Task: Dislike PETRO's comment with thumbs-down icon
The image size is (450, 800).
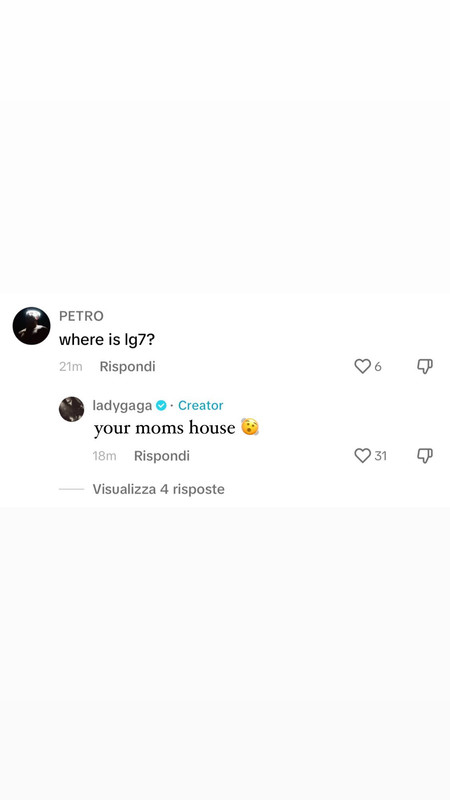Action: [425, 366]
